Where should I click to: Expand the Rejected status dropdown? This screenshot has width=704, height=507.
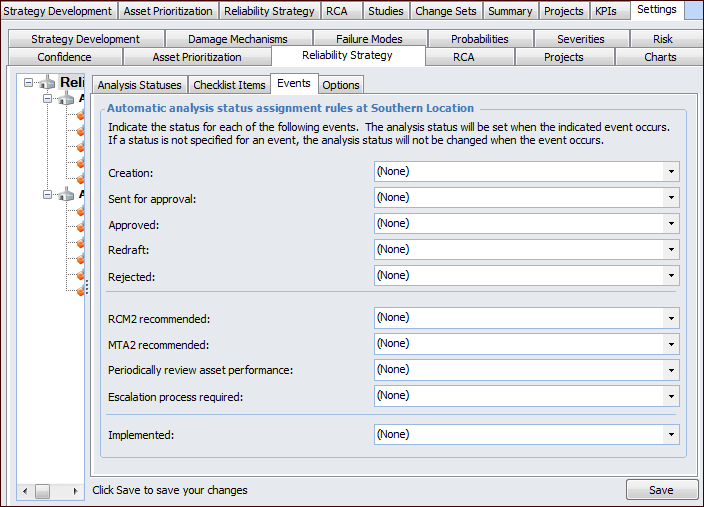coord(671,276)
